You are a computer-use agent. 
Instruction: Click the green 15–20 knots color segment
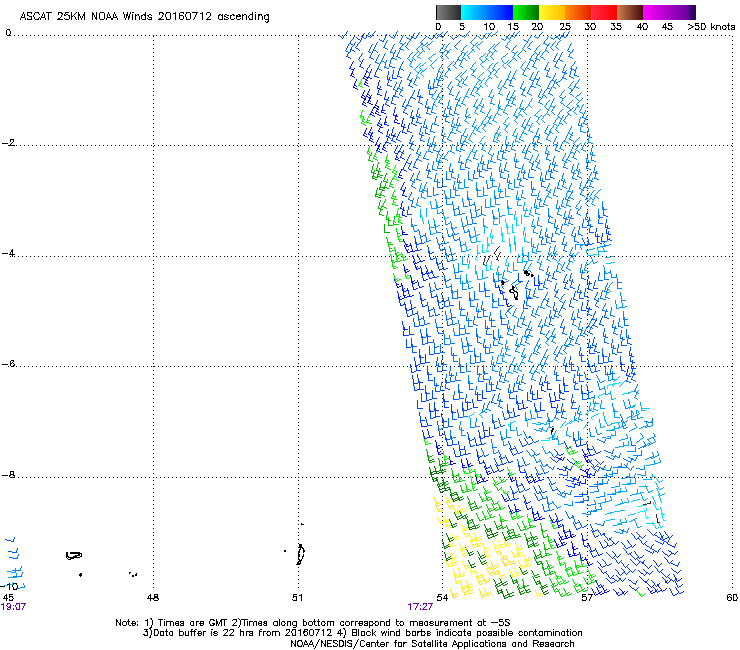click(x=526, y=12)
